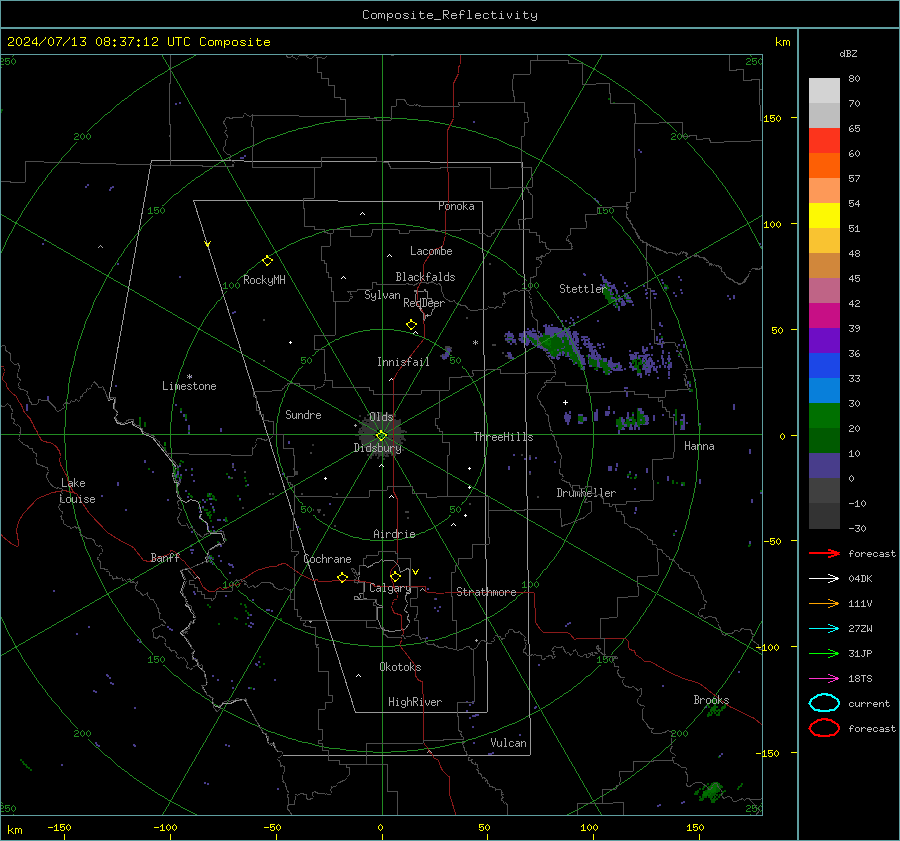The height and width of the screenshot is (841, 900).
Task: Click the Lake Louise label
Action: coord(77,491)
